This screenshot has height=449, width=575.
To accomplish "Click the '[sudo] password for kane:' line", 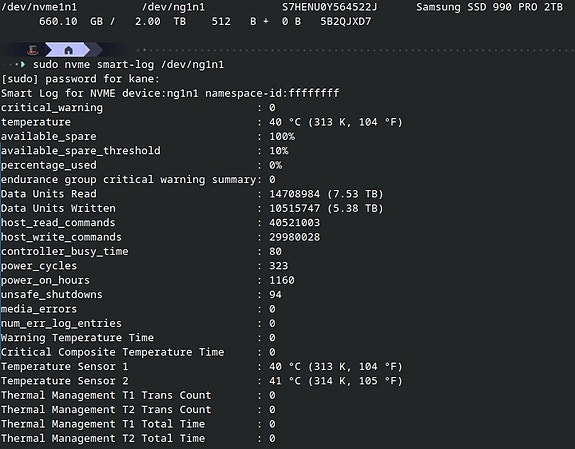I will click(80, 79).
